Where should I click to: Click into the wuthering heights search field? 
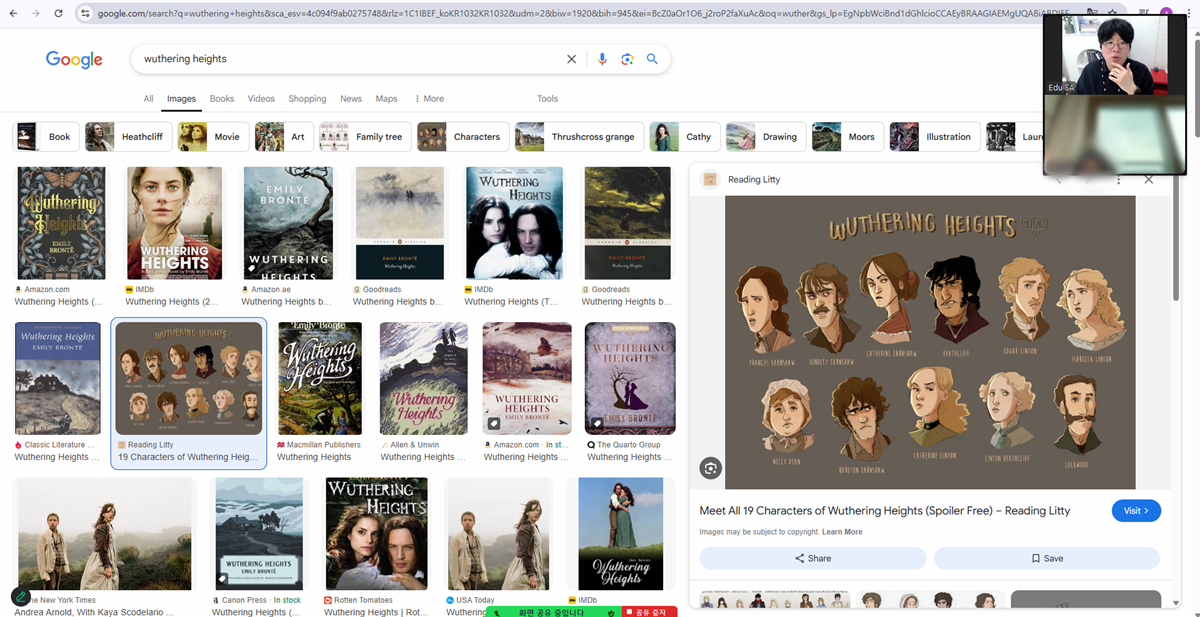coord(350,59)
